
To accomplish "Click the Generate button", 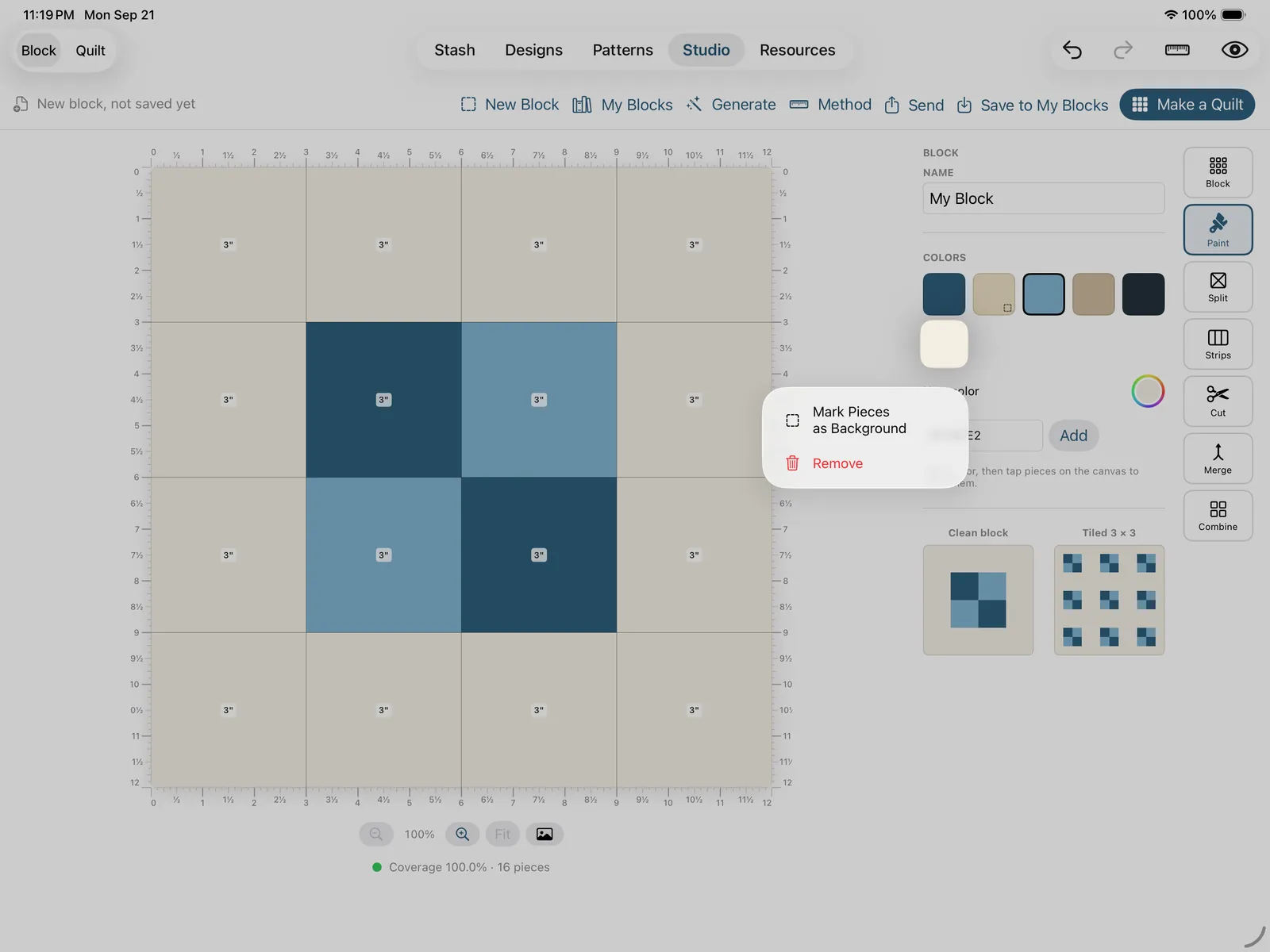I will [x=731, y=105].
